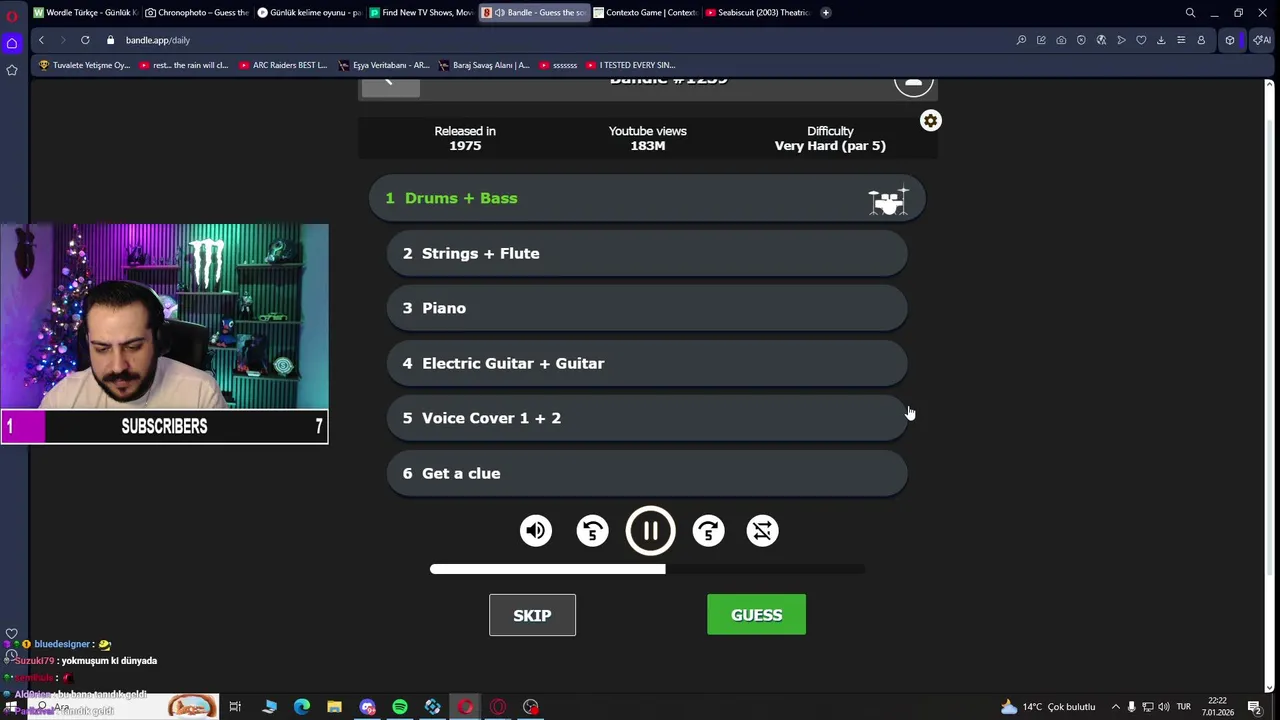This screenshot has height=720, width=1280.
Task: Open the weather widget showing 14°C
Action: point(1048,707)
